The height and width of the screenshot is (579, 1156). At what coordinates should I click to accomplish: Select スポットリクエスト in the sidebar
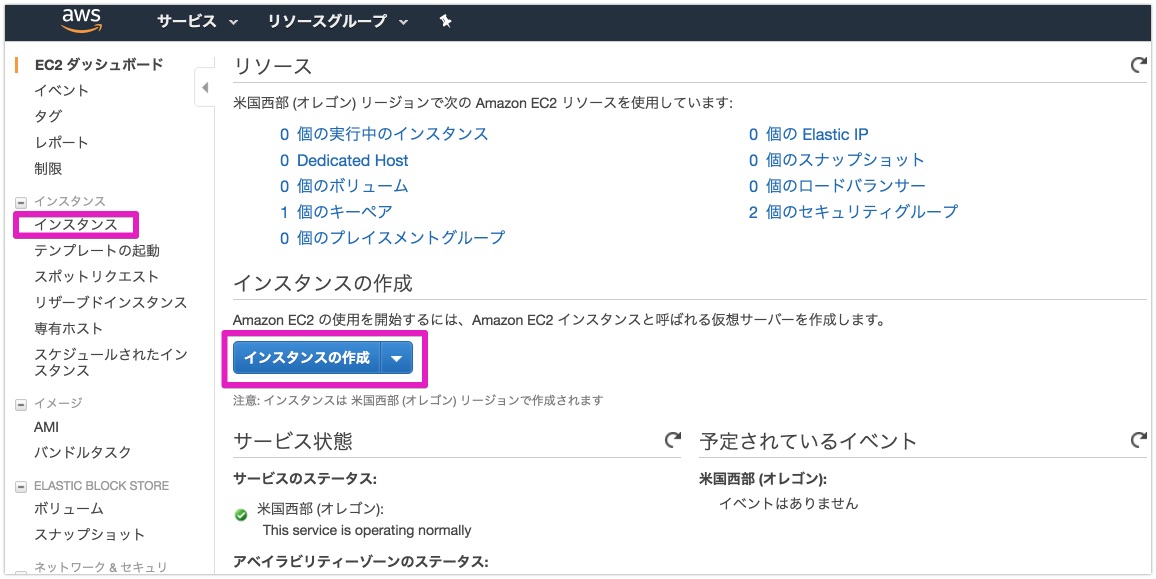pyautogui.click(x=97, y=277)
